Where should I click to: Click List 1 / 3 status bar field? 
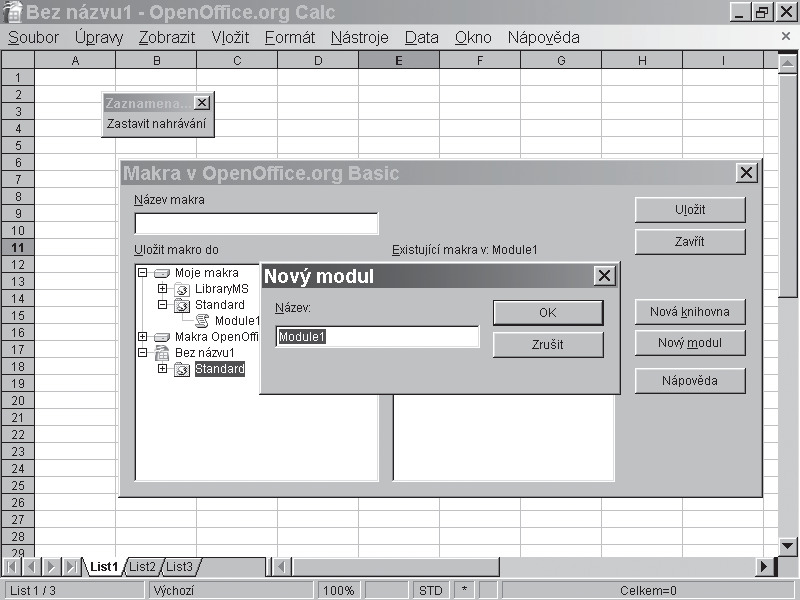click(73, 590)
